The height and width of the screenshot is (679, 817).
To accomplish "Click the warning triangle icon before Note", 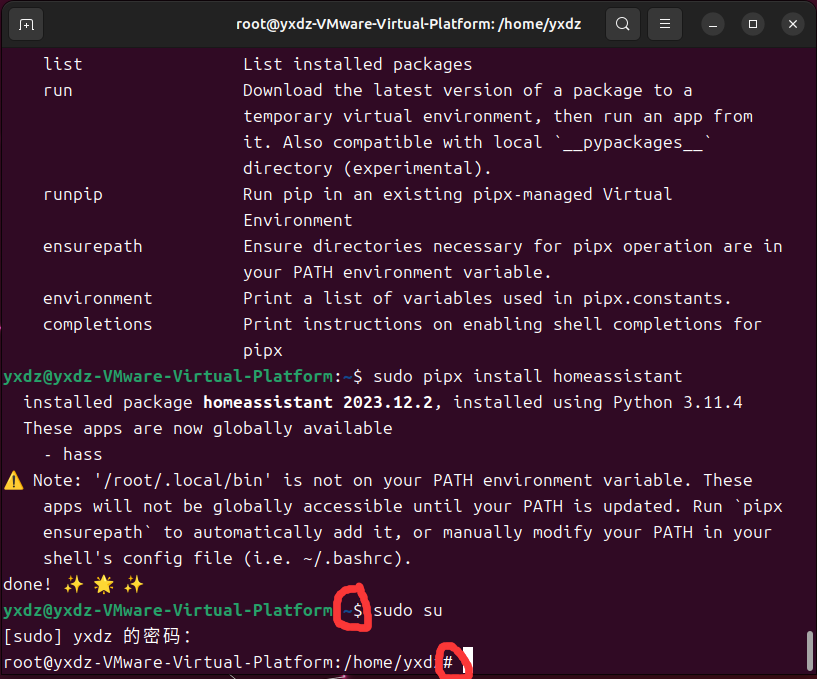I will (14, 480).
